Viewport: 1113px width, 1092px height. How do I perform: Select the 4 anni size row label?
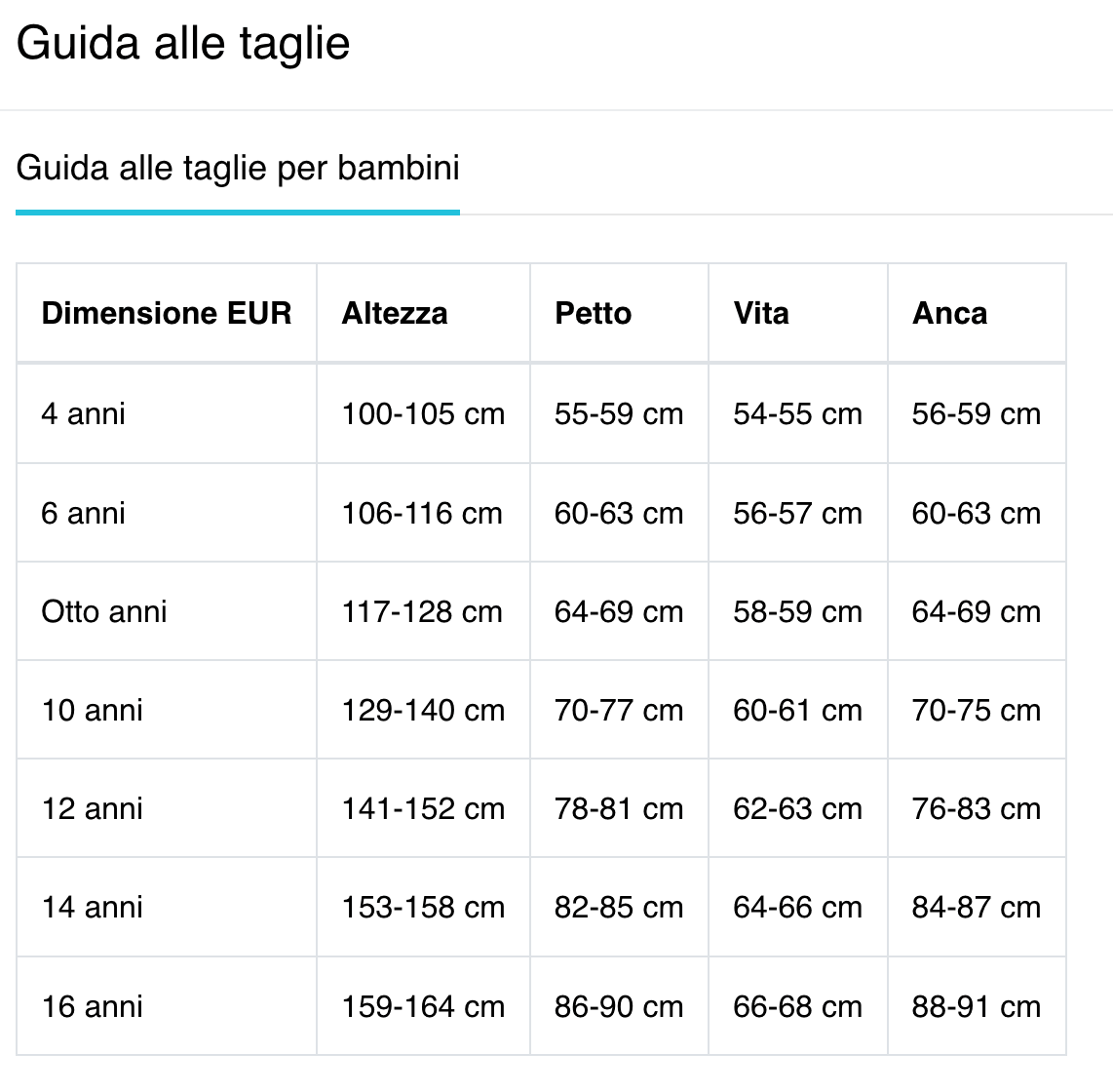click(84, 413)
